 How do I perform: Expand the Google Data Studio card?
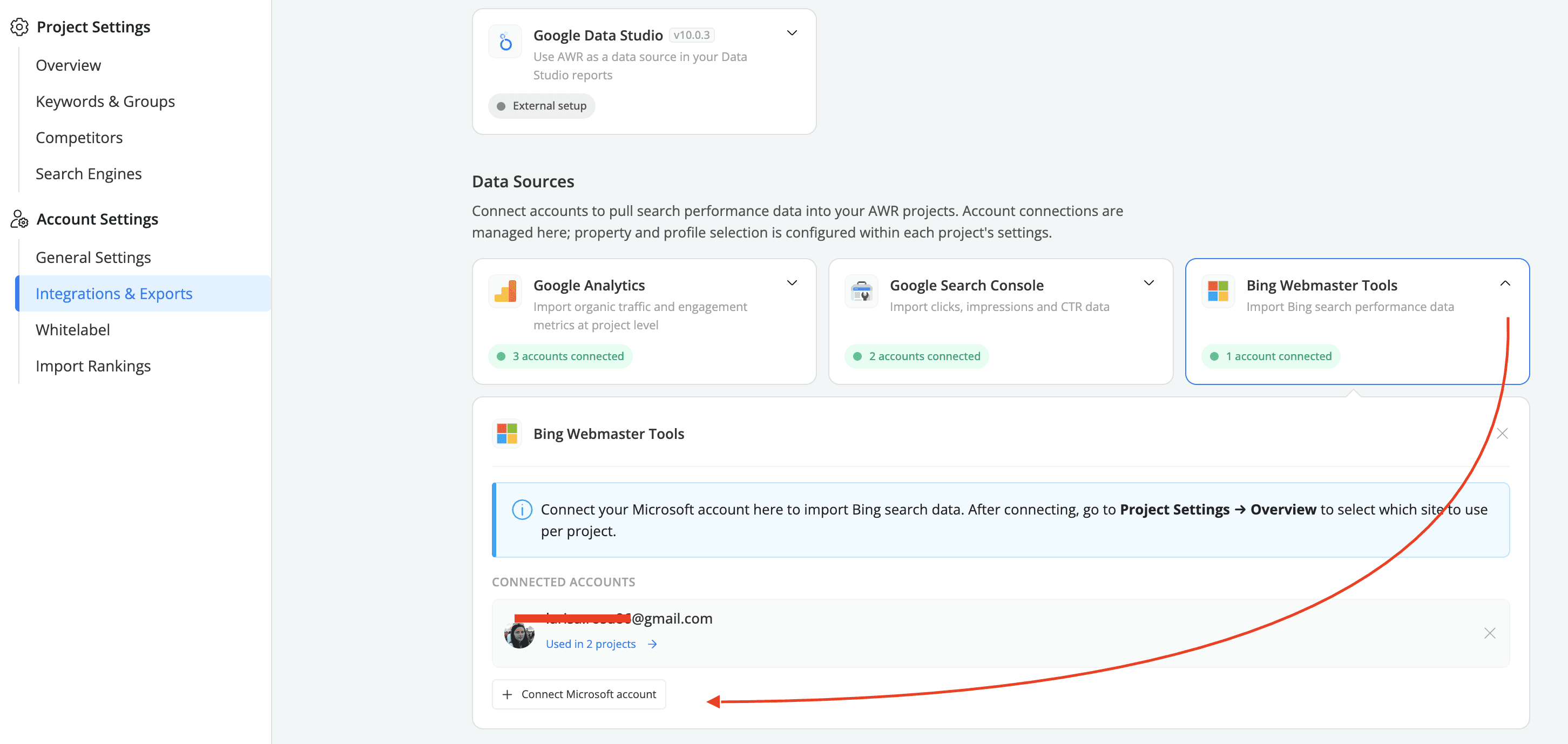pyautogui.click(x=792, y=33)
